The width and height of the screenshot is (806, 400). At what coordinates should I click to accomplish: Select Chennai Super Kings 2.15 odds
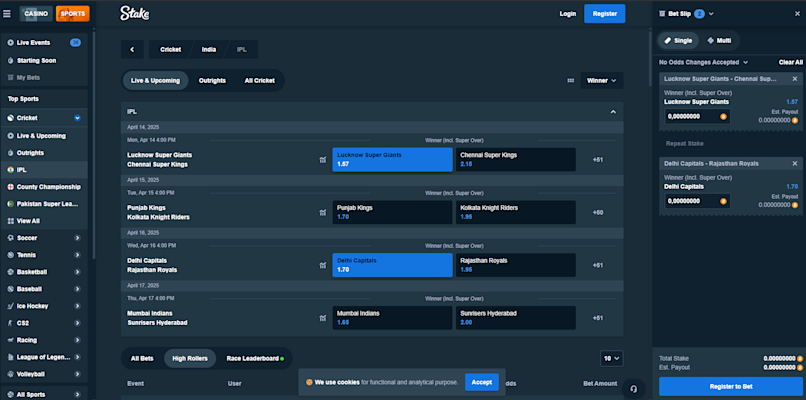click(x=516, y=160)
